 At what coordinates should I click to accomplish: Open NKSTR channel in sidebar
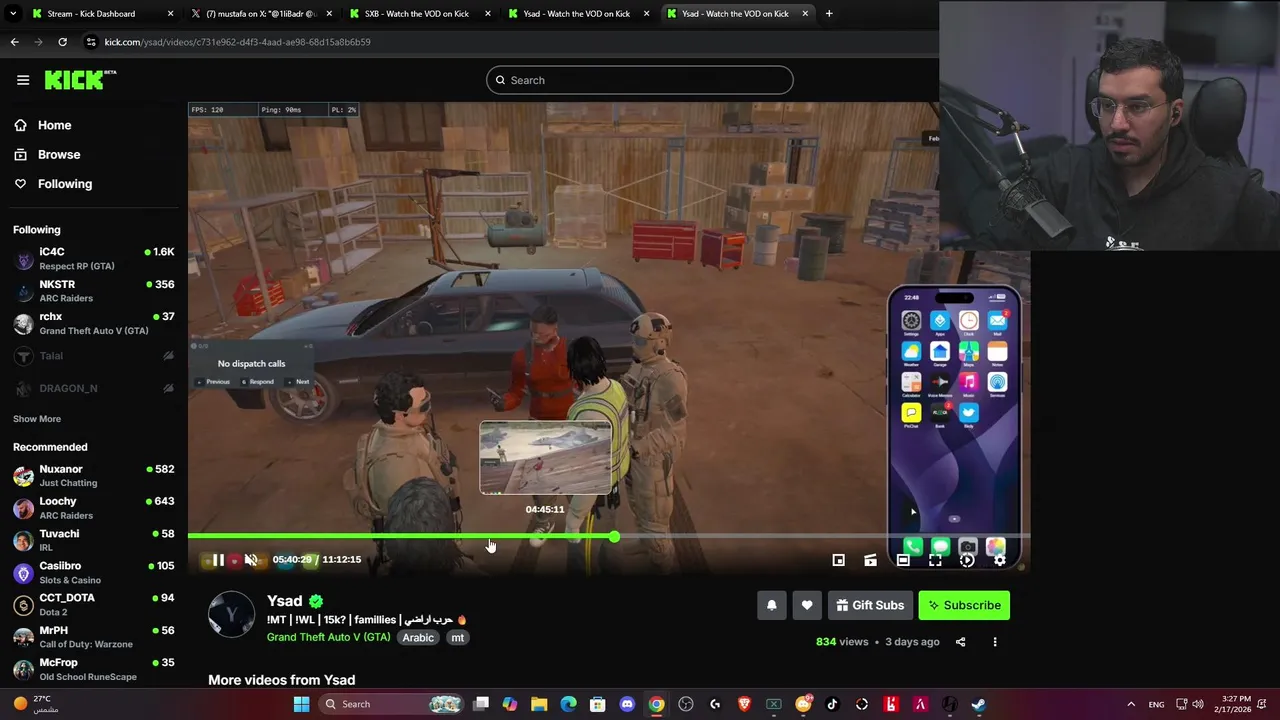(94, 291)
